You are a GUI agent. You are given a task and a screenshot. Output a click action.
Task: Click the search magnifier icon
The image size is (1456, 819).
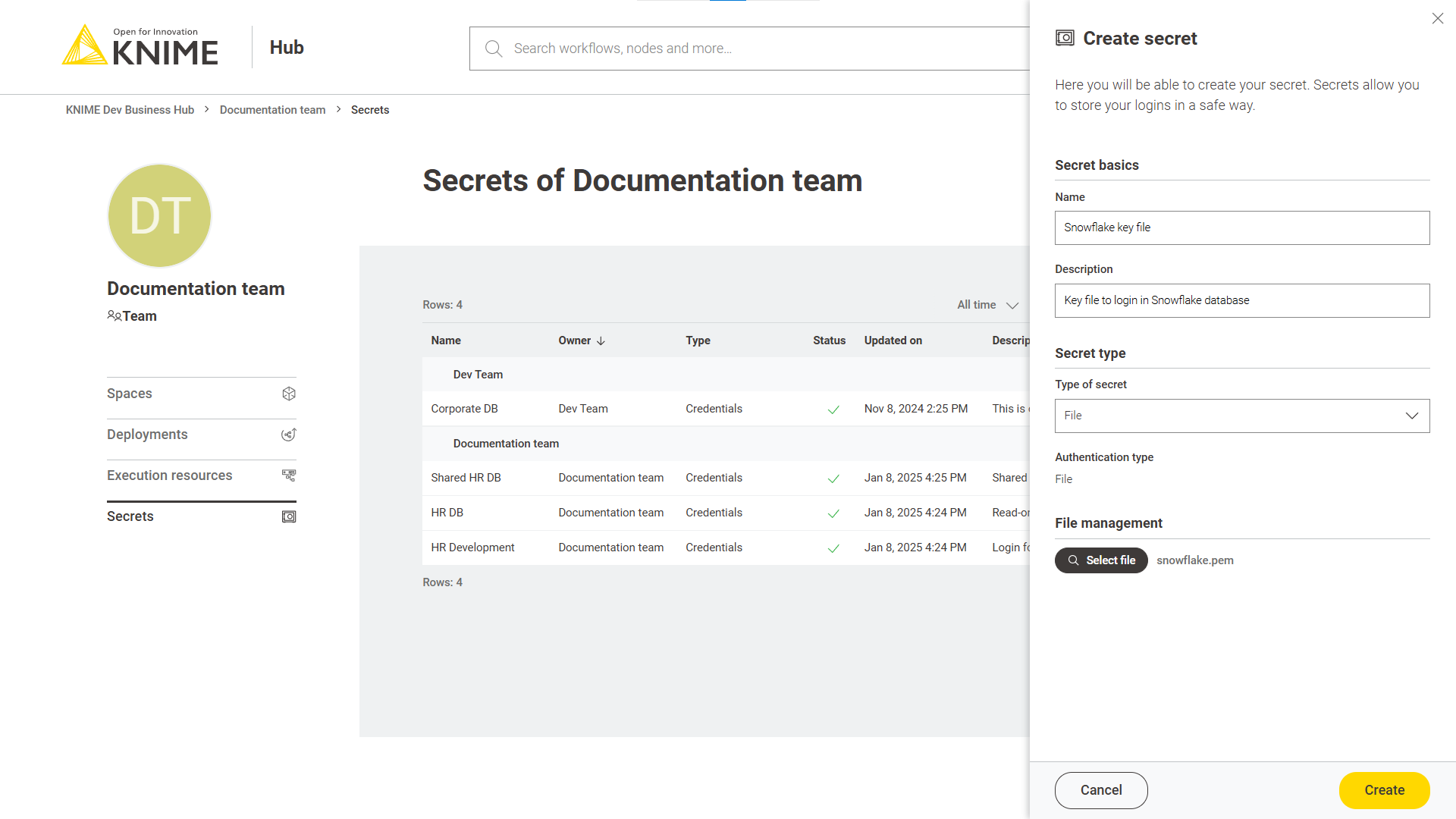coord(494,49)
